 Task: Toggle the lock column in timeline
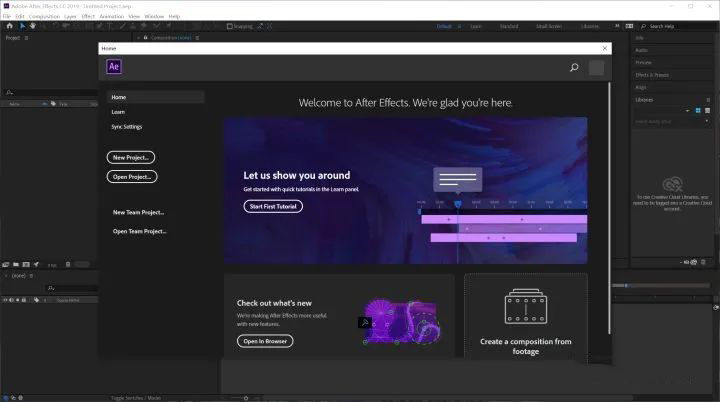pos(24,300)
